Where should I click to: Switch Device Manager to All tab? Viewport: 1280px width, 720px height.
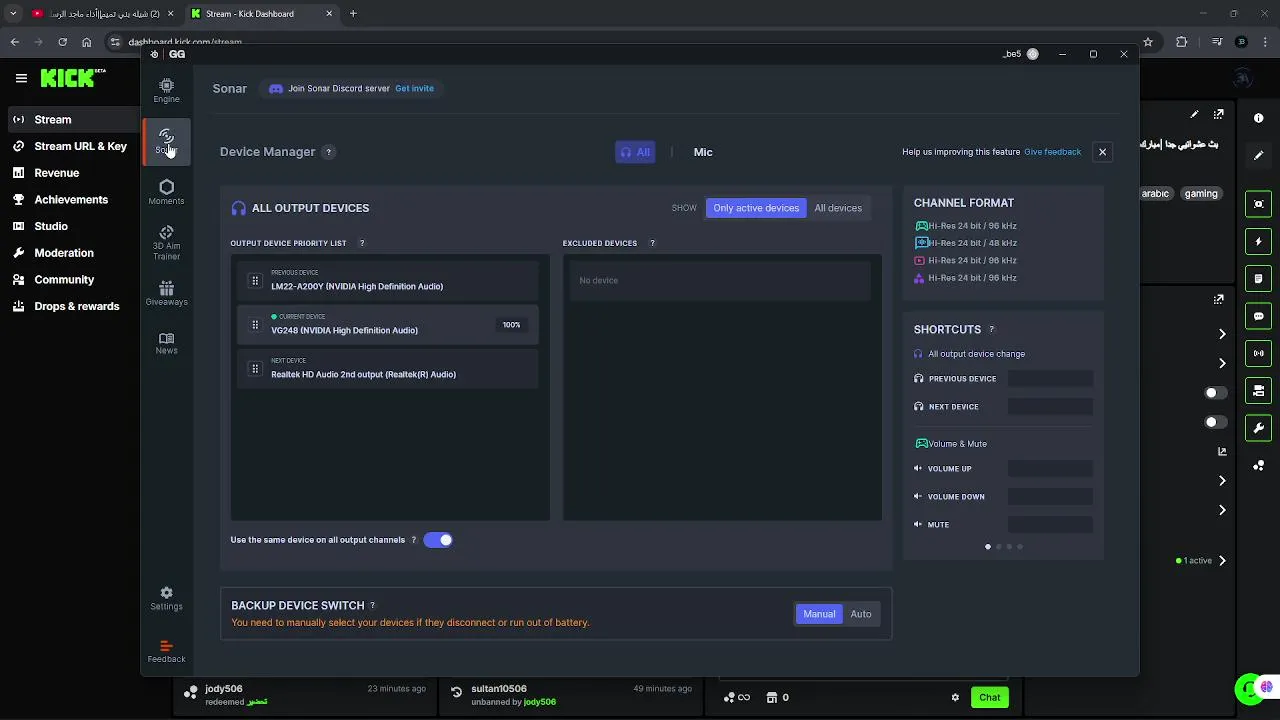click(635, 152)
